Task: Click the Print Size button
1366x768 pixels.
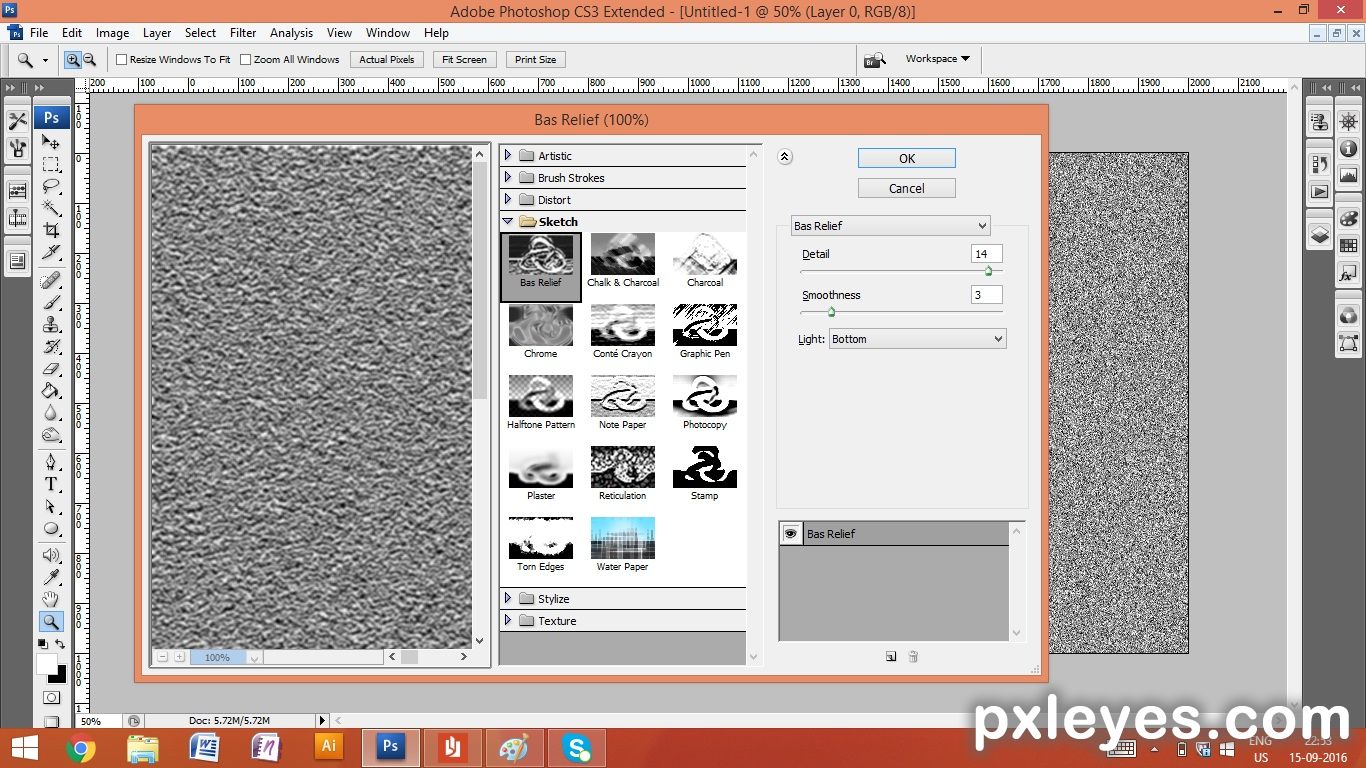Action: (535, 60)
